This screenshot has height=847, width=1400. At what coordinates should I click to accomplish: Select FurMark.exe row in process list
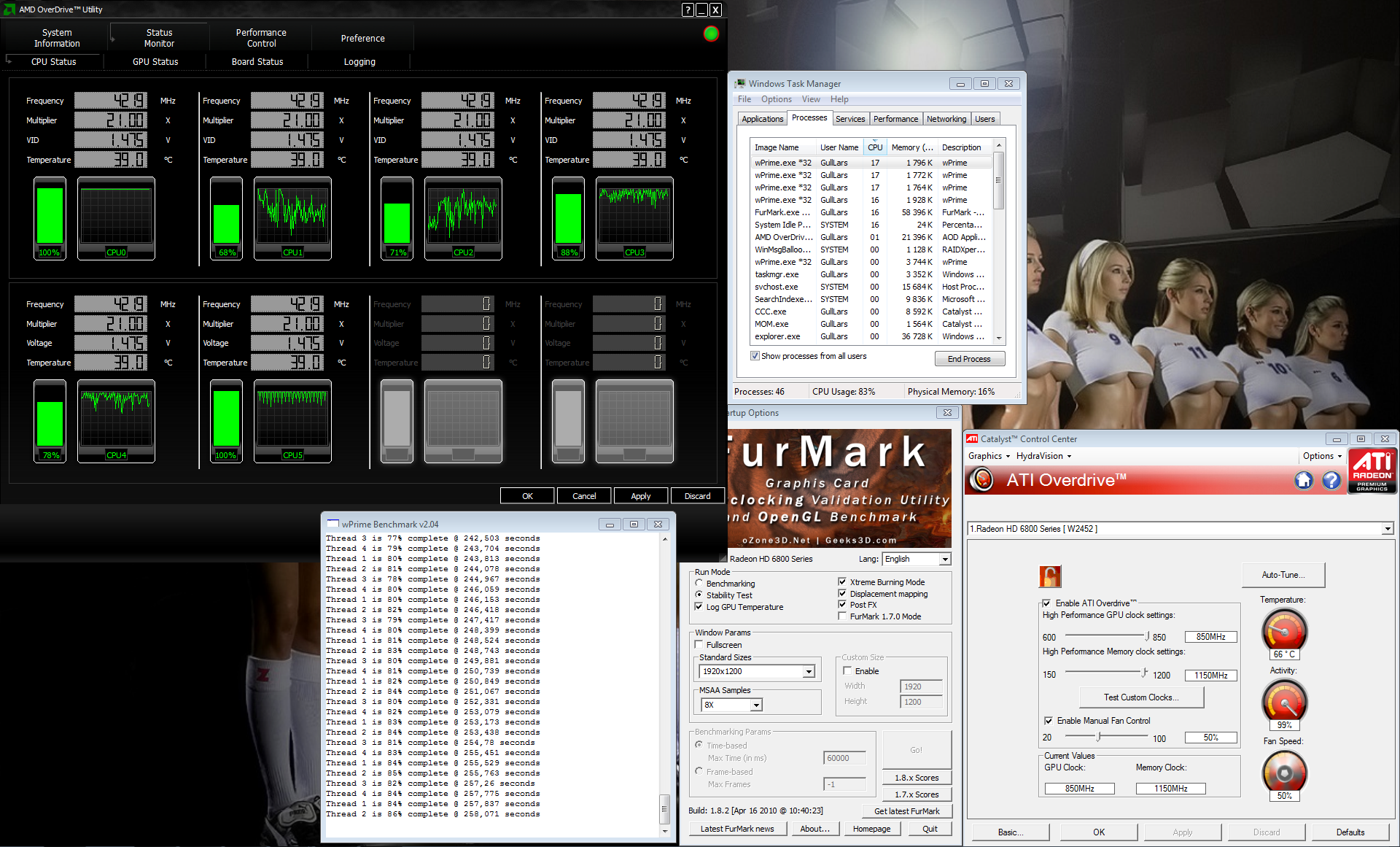(x=871, y=212)
